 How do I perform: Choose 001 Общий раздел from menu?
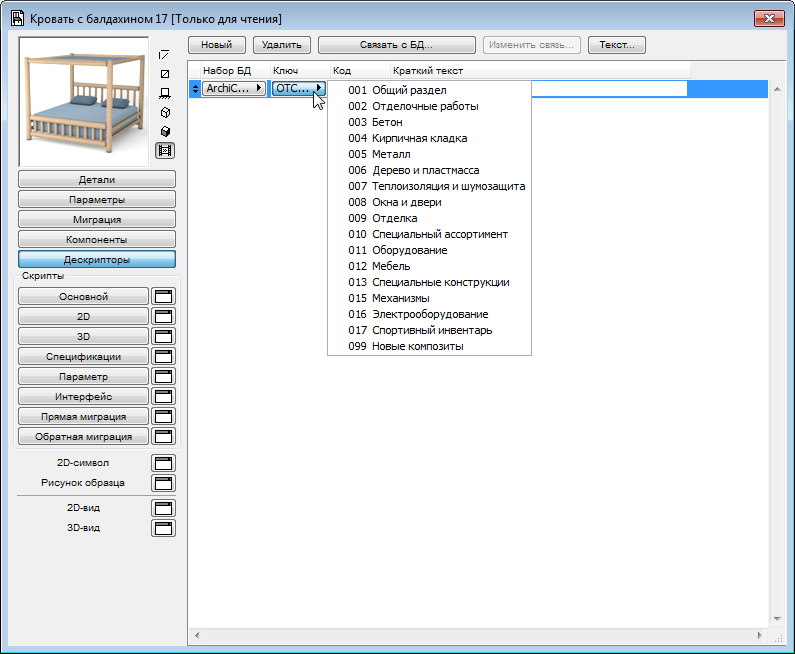pyautogui.click(x=429, y=90)
